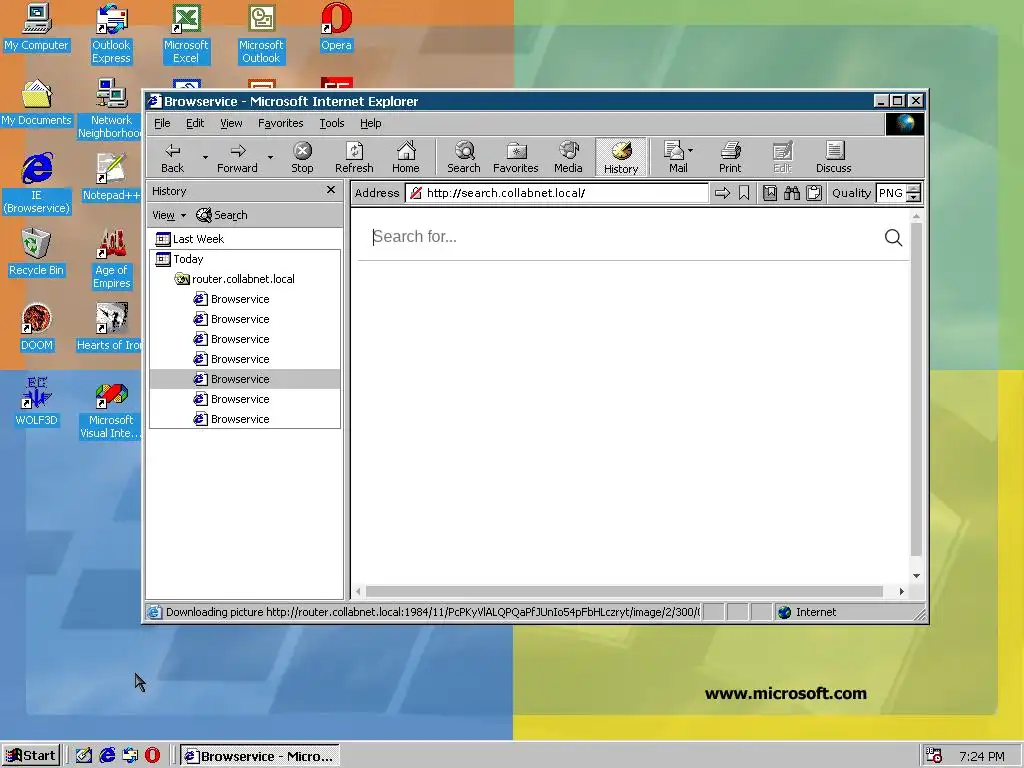Go to the Home page
The width and height of the screenshot is (1024, 768).
(406, 157)
